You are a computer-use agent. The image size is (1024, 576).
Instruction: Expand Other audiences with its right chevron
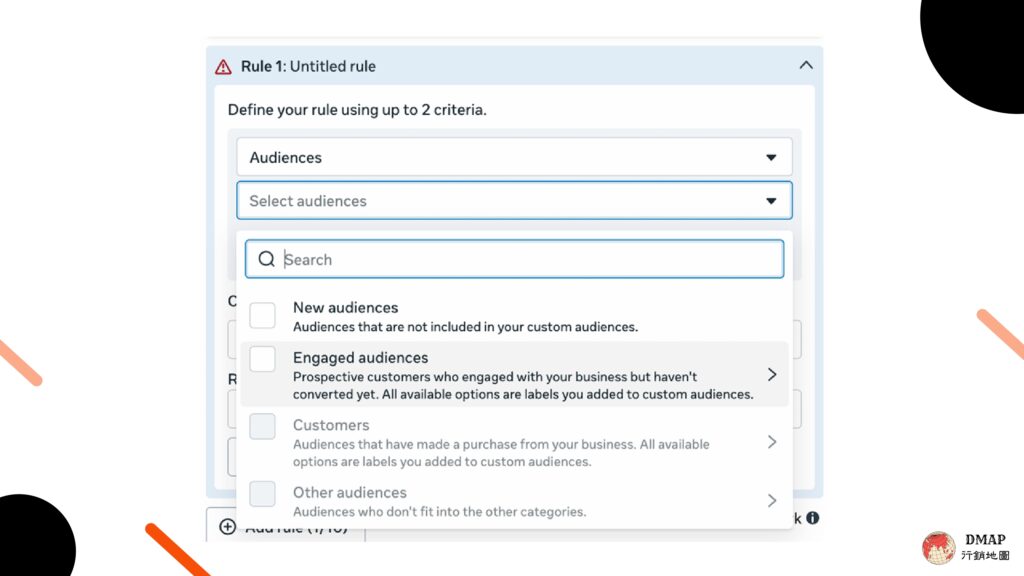772,501
